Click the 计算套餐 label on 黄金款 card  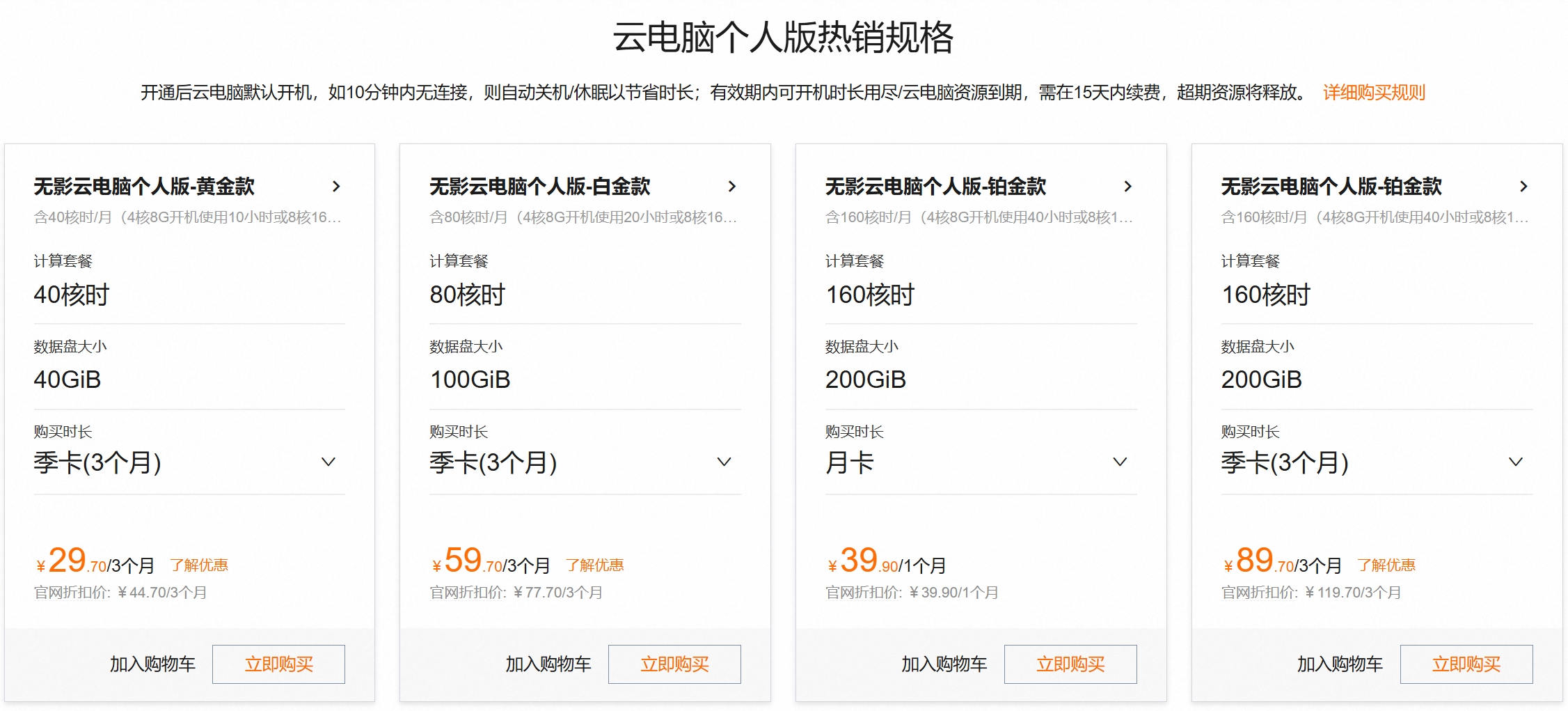pyautogui.click(x=63, y=261)
